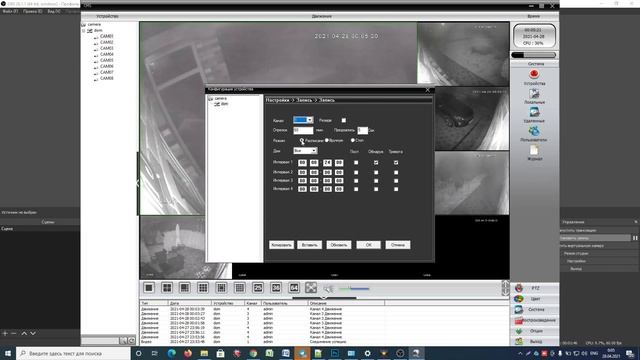Choose the 64-window layout icon
Viewport: 640px width, 360px height.
(x=294, y=288)
